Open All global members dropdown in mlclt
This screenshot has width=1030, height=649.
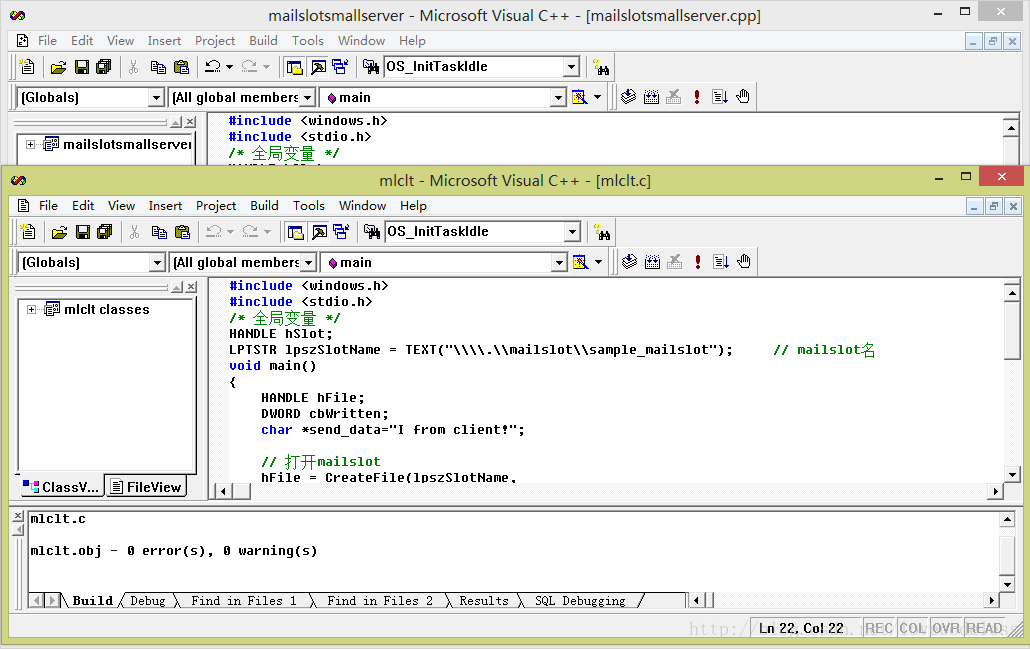(x=308, y=263)
